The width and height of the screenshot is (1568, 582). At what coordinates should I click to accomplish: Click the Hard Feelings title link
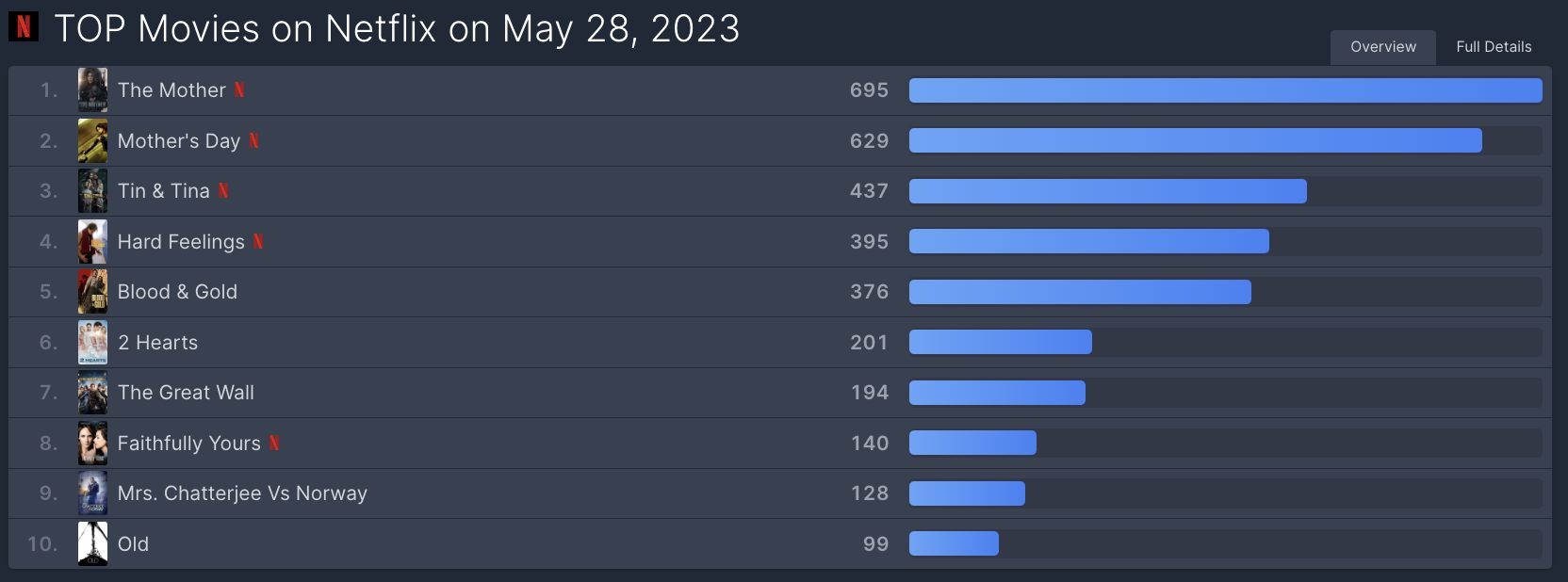coord(181,242)
